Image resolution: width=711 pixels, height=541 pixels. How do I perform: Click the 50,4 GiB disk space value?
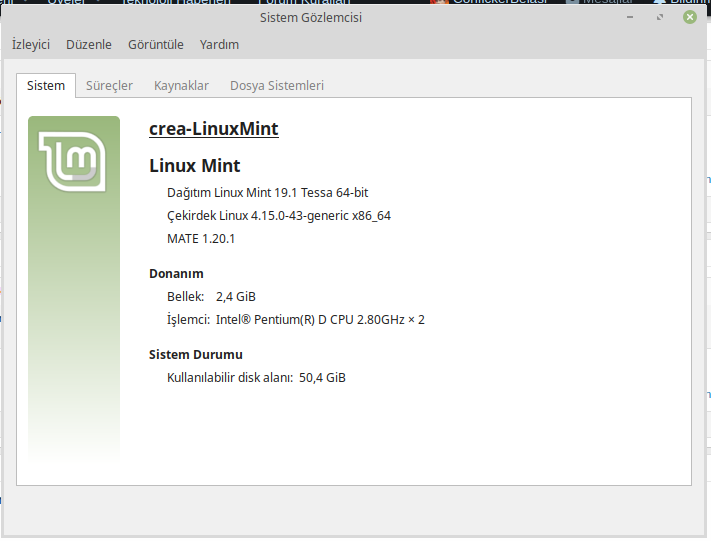tap(322, 378)
